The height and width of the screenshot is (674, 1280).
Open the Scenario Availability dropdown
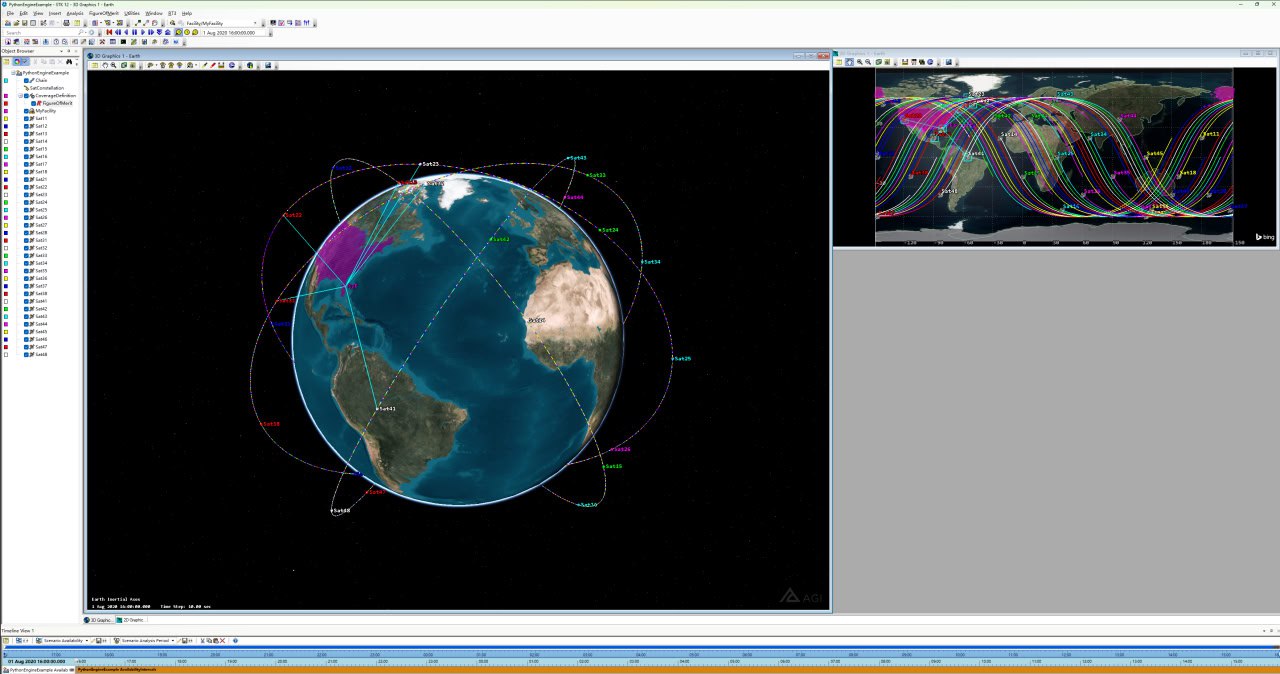pyautogui.click(x=87, y=640)
